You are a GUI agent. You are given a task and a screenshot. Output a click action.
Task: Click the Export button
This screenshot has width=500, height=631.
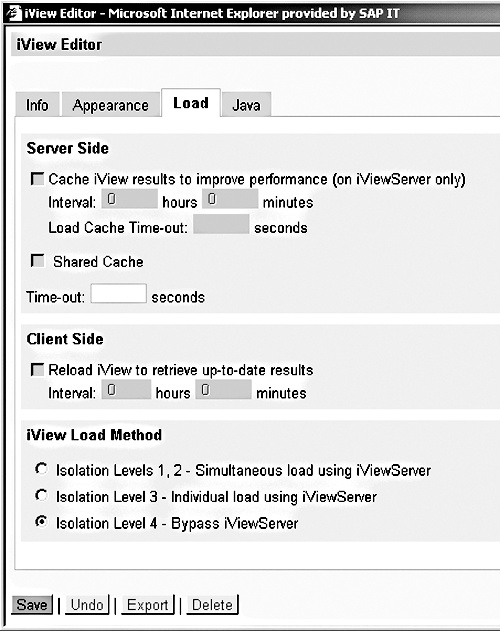point(148,604)
